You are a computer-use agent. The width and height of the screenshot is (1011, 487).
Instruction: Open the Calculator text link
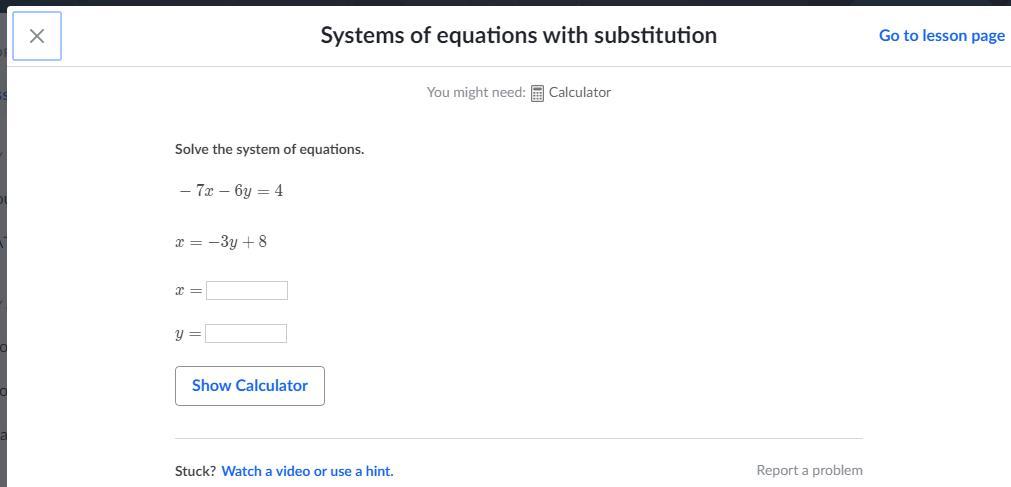click(x=579, y=92)
